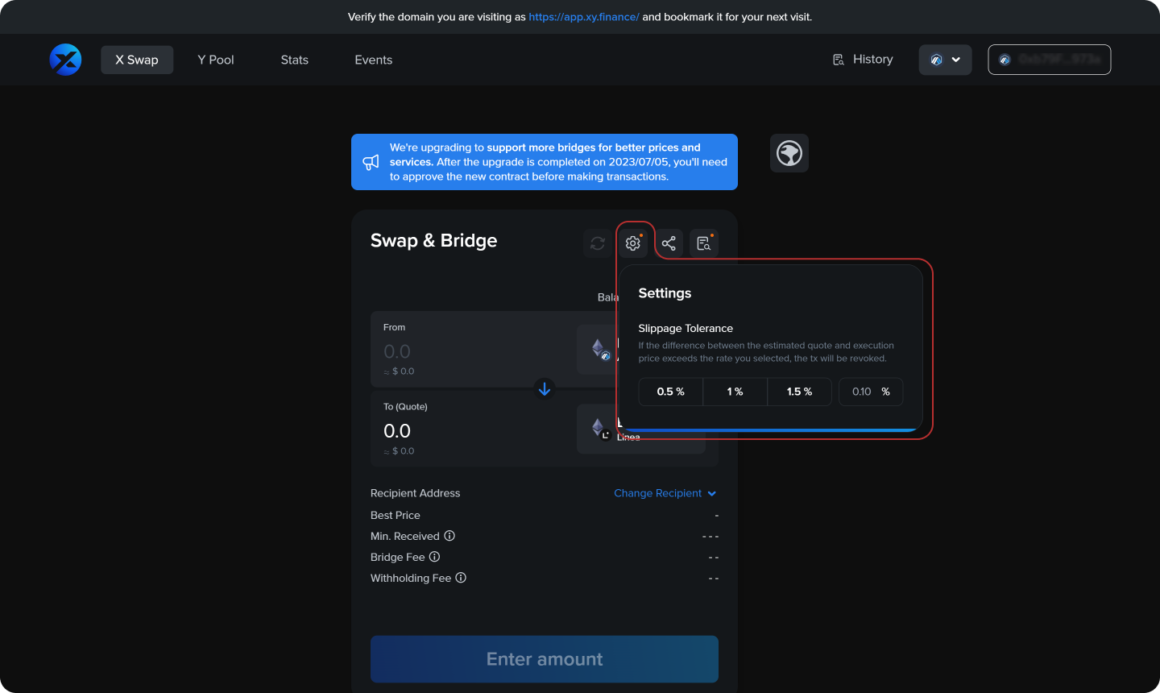This screenshot has height=693, width=1160.
Task: Click the megaphone icon in the announcement banner
Action: pos(371,161)
